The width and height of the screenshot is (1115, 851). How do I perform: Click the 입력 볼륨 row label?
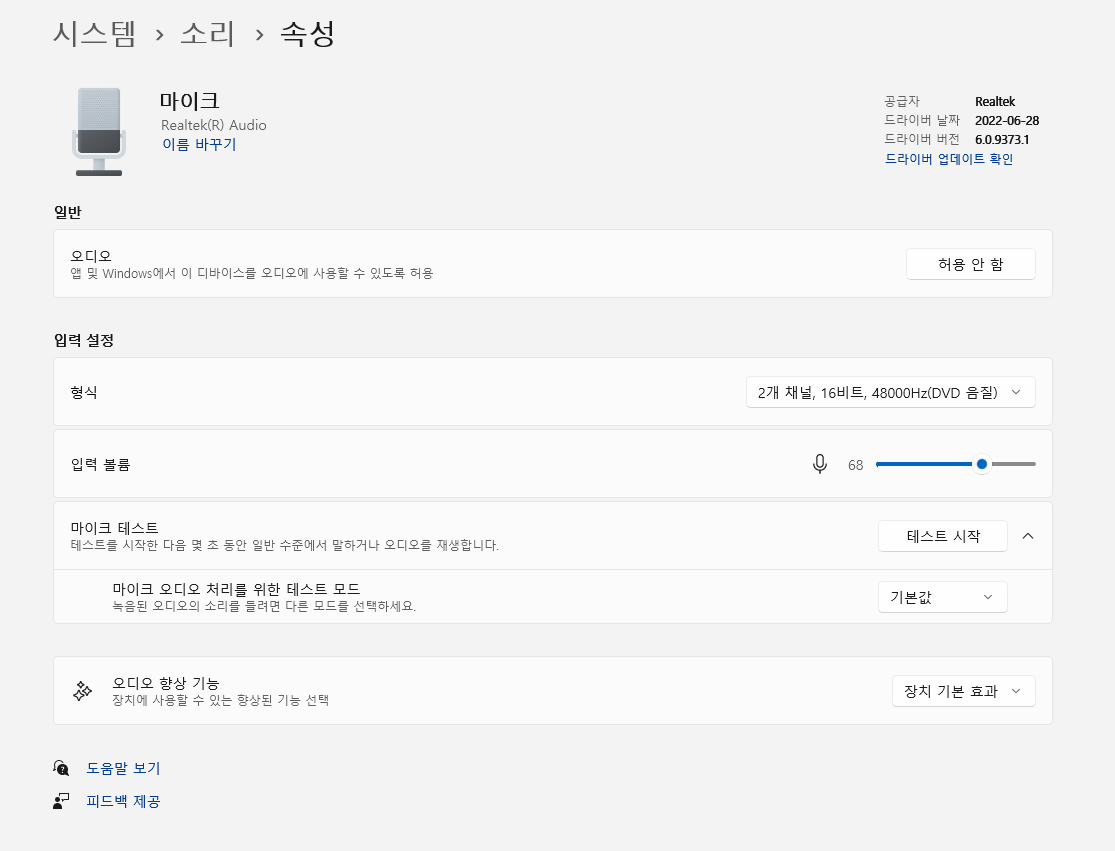click(x=100, y=465)
